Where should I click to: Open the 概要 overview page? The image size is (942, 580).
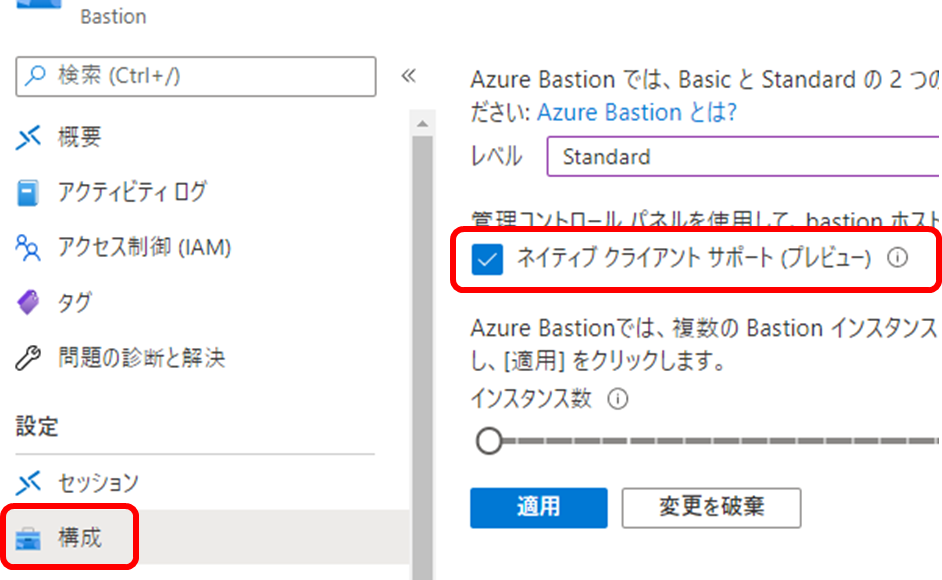(79, 138)
